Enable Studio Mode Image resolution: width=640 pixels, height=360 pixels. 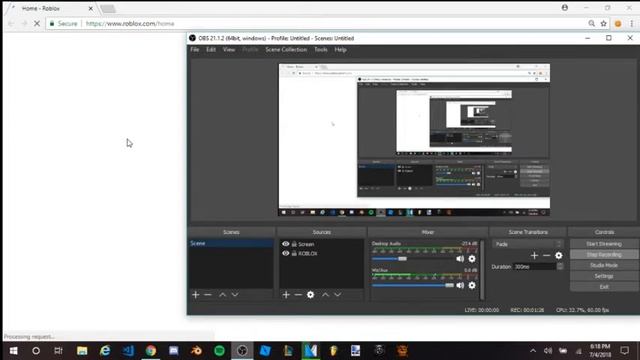(x=604, y=265)
